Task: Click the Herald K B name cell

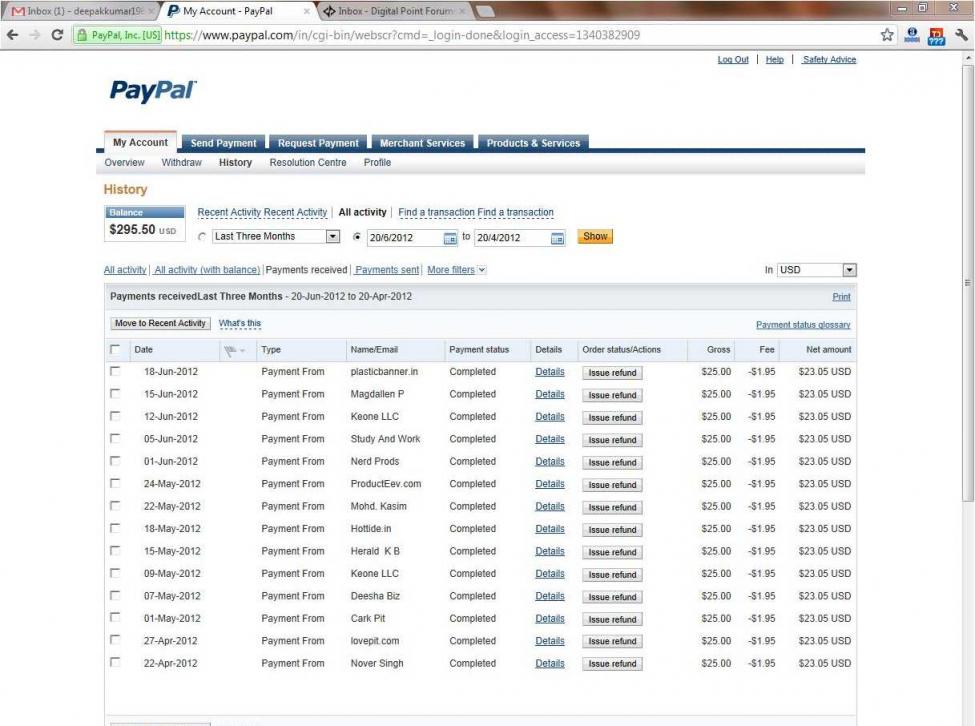Action: 375,551
